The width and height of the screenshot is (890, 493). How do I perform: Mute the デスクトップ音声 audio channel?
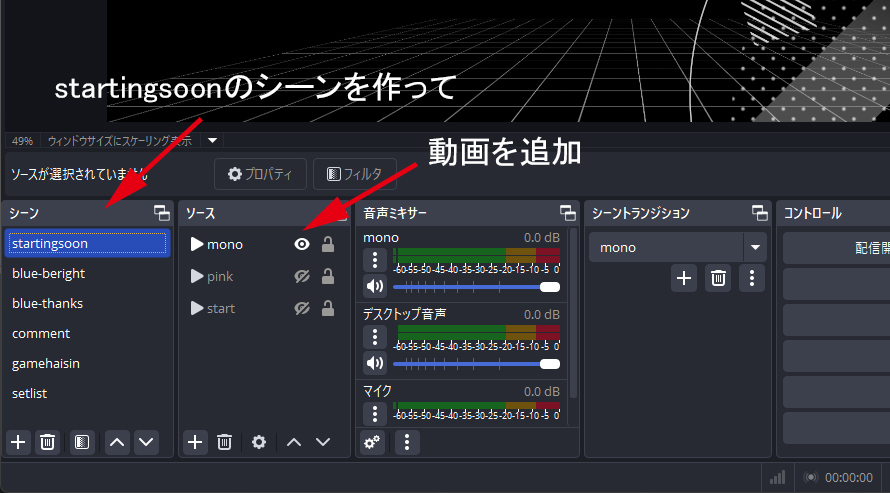click(374, 363)
